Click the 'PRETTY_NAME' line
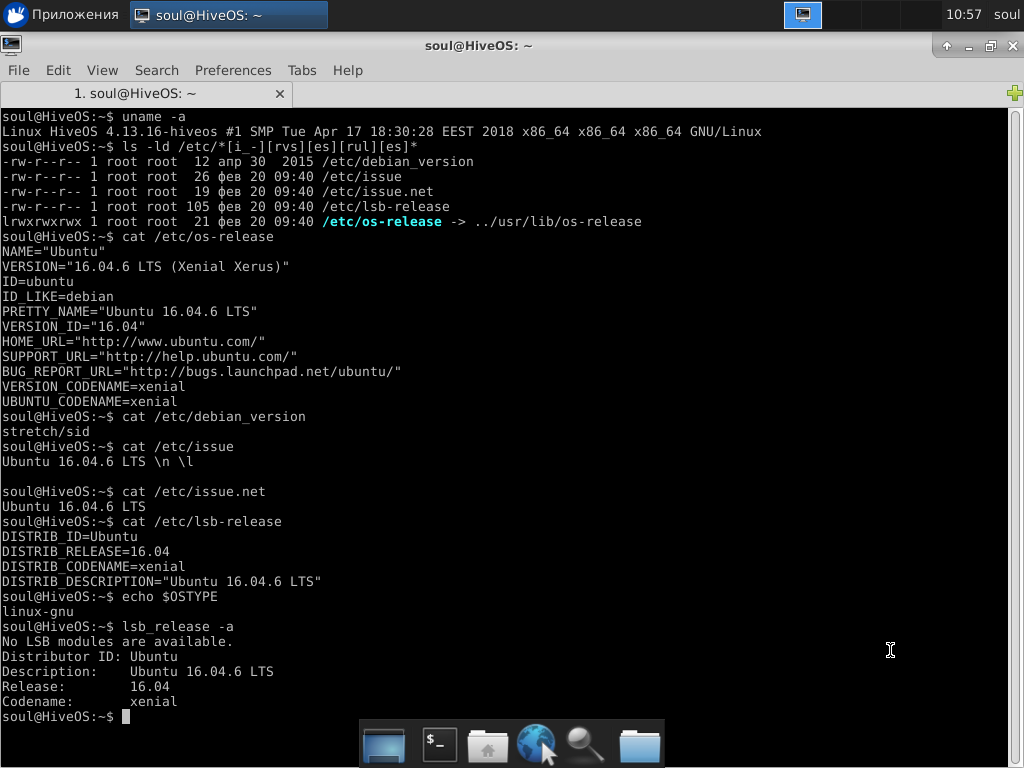The height and width of the screenshot is (768, 1024). [129, 312]
